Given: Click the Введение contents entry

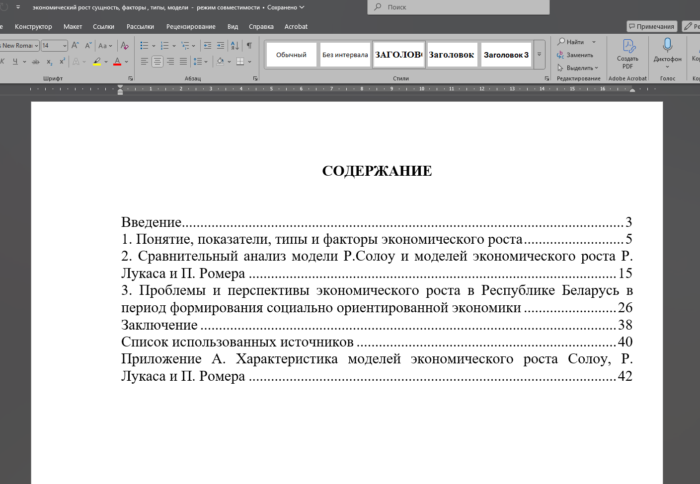Looking at the screenshot, I should point(377,222).
